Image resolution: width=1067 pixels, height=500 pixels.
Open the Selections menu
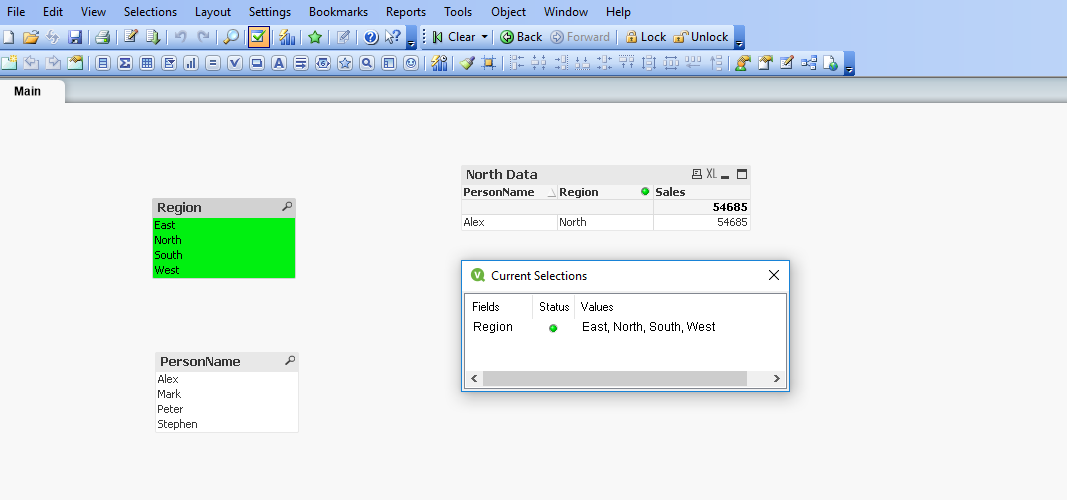pos(150,12)
